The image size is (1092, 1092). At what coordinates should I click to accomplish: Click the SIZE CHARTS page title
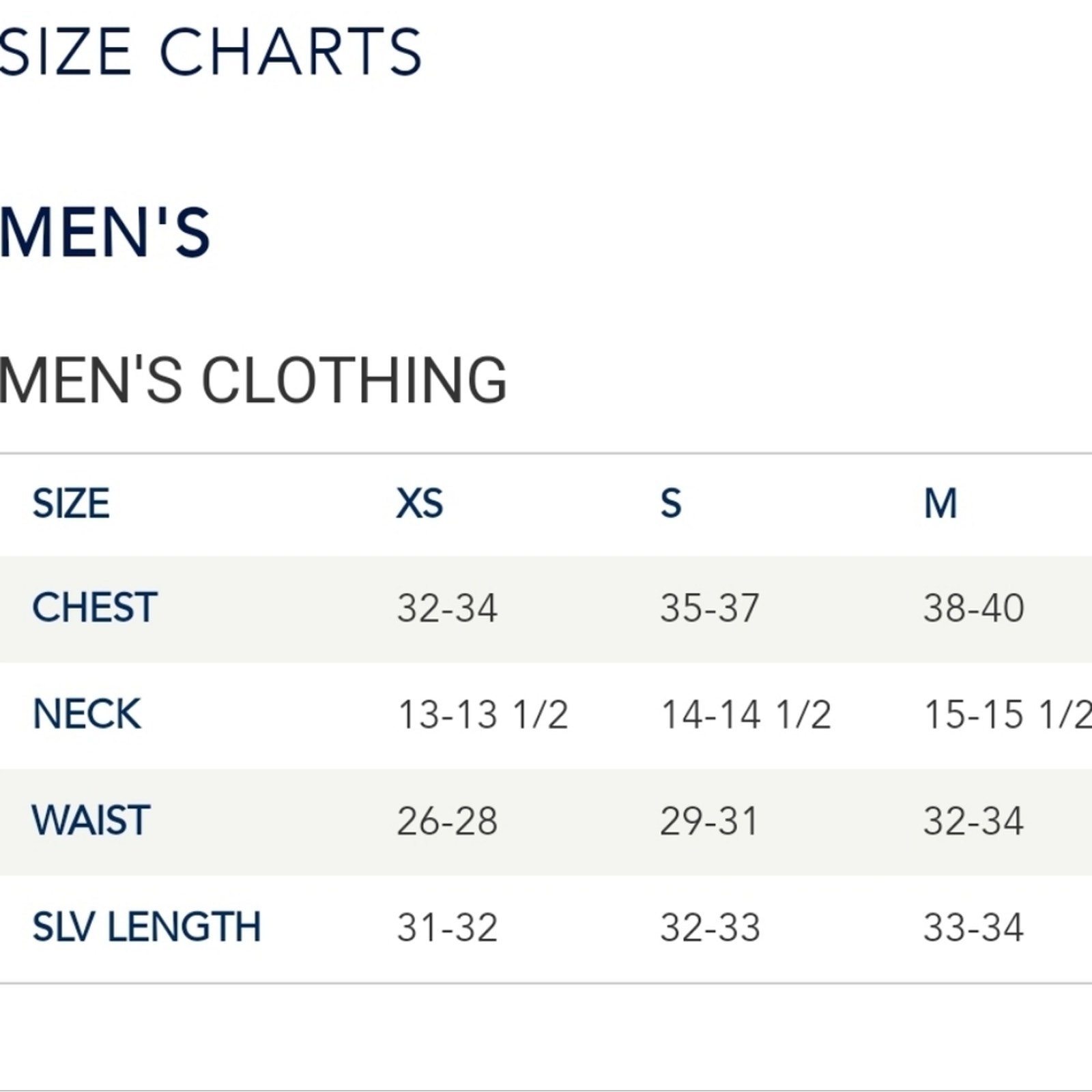(210, 52)
